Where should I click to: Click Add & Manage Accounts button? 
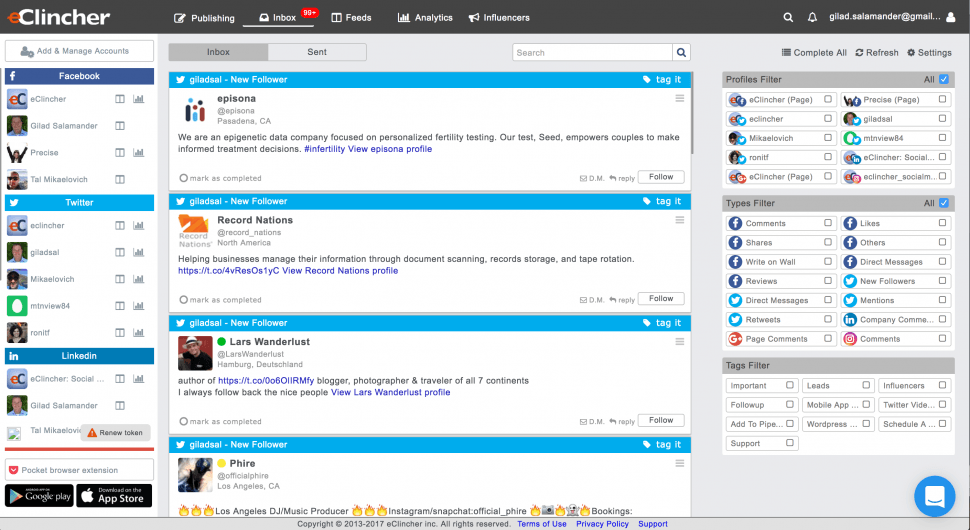pyautogui.click(x=79, y=51)
